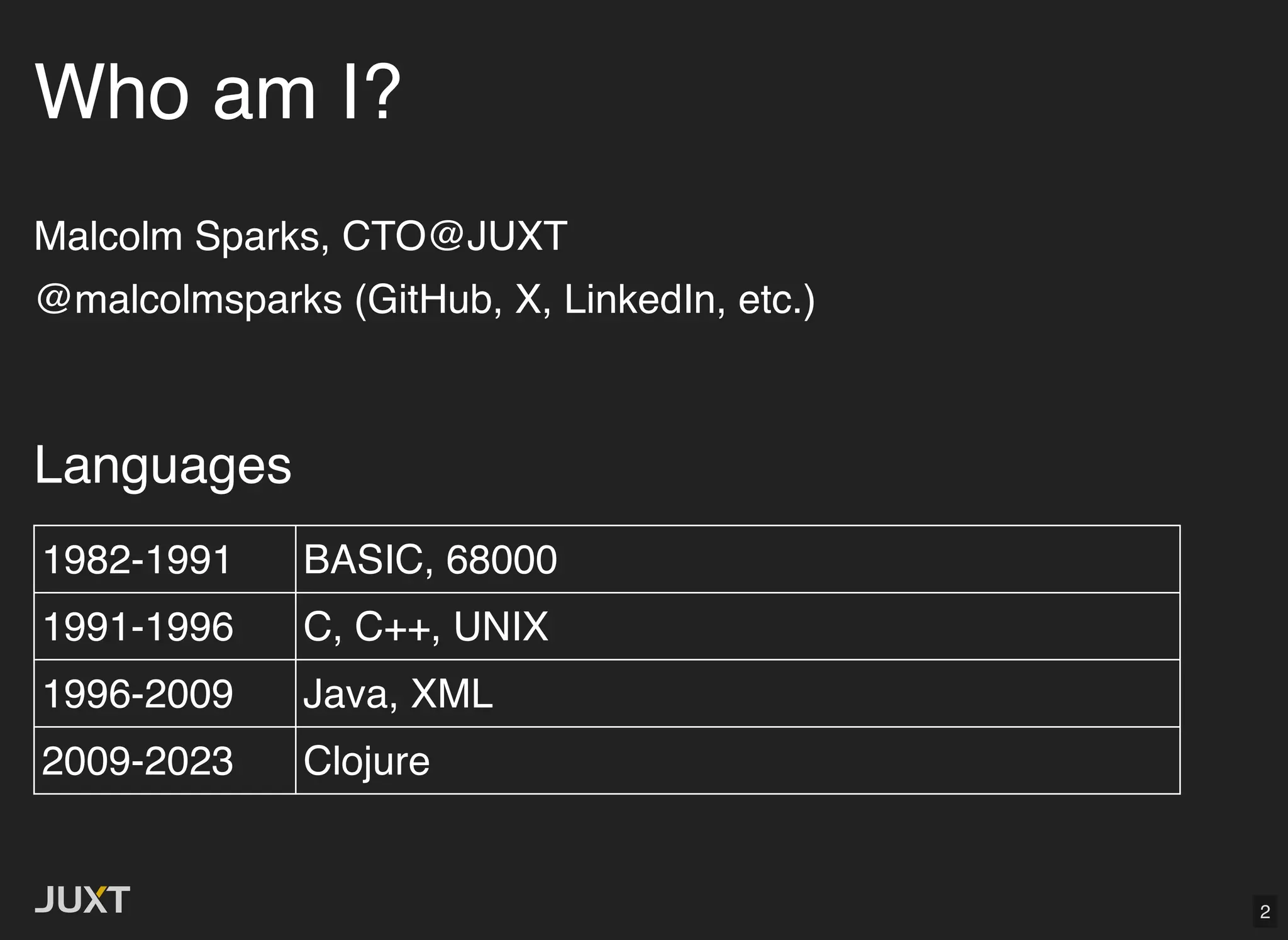Click the 'etc.)' text after LinkedIn
The height and width of the screenshot is (940, 1288).
[776, 299]
